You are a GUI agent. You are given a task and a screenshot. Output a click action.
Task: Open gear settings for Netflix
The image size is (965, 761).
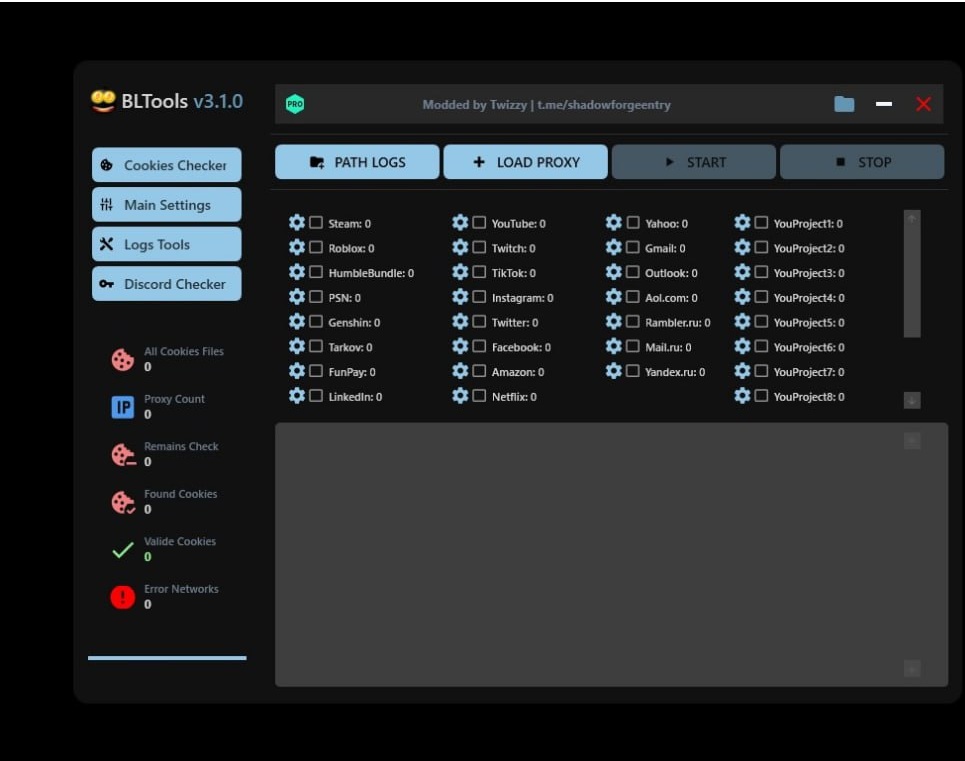[x=460, y=396]
